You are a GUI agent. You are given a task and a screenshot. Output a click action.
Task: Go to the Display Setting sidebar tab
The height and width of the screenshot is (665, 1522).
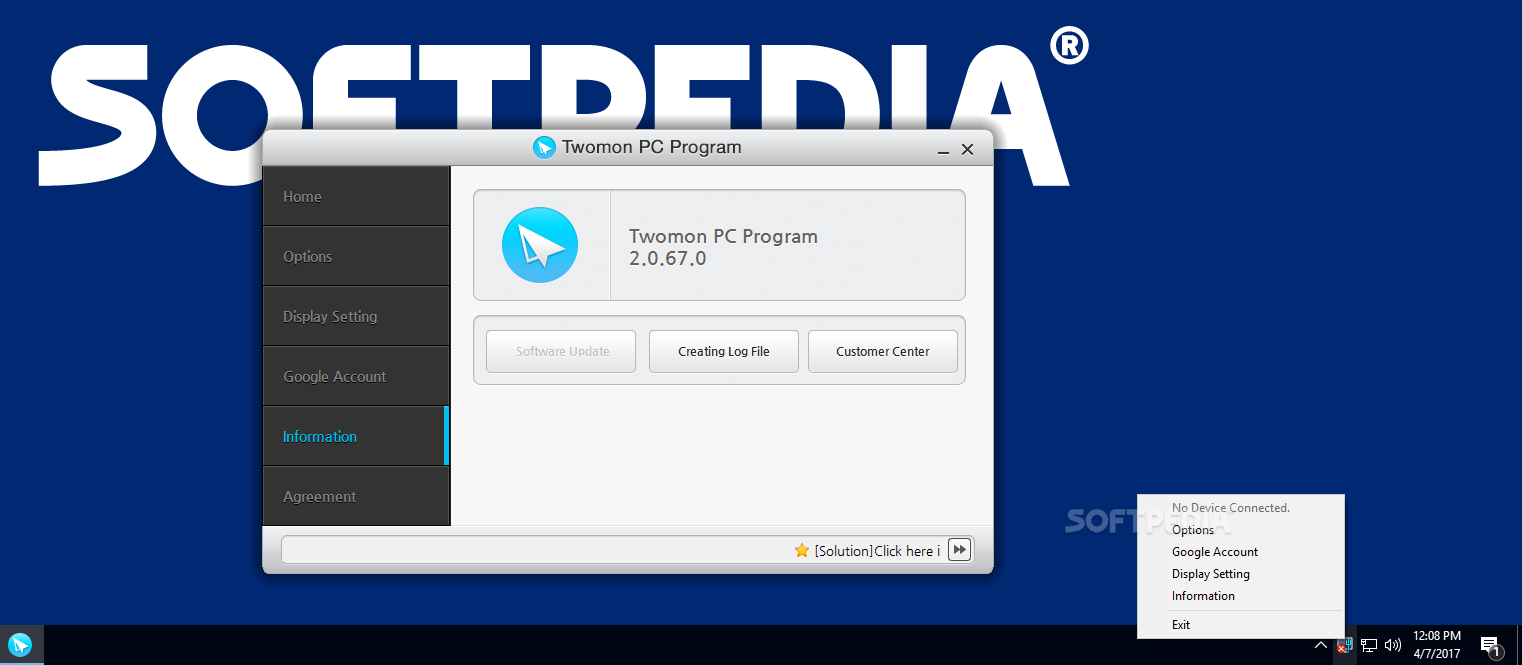[x=356, y=316]
